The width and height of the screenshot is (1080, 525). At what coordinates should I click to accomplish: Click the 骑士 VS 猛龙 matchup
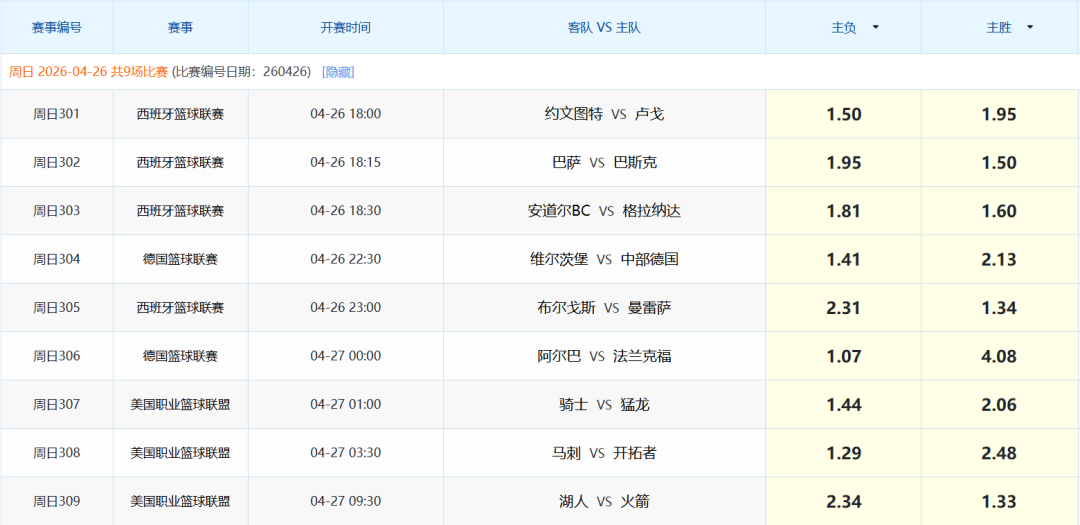(604, 404)
